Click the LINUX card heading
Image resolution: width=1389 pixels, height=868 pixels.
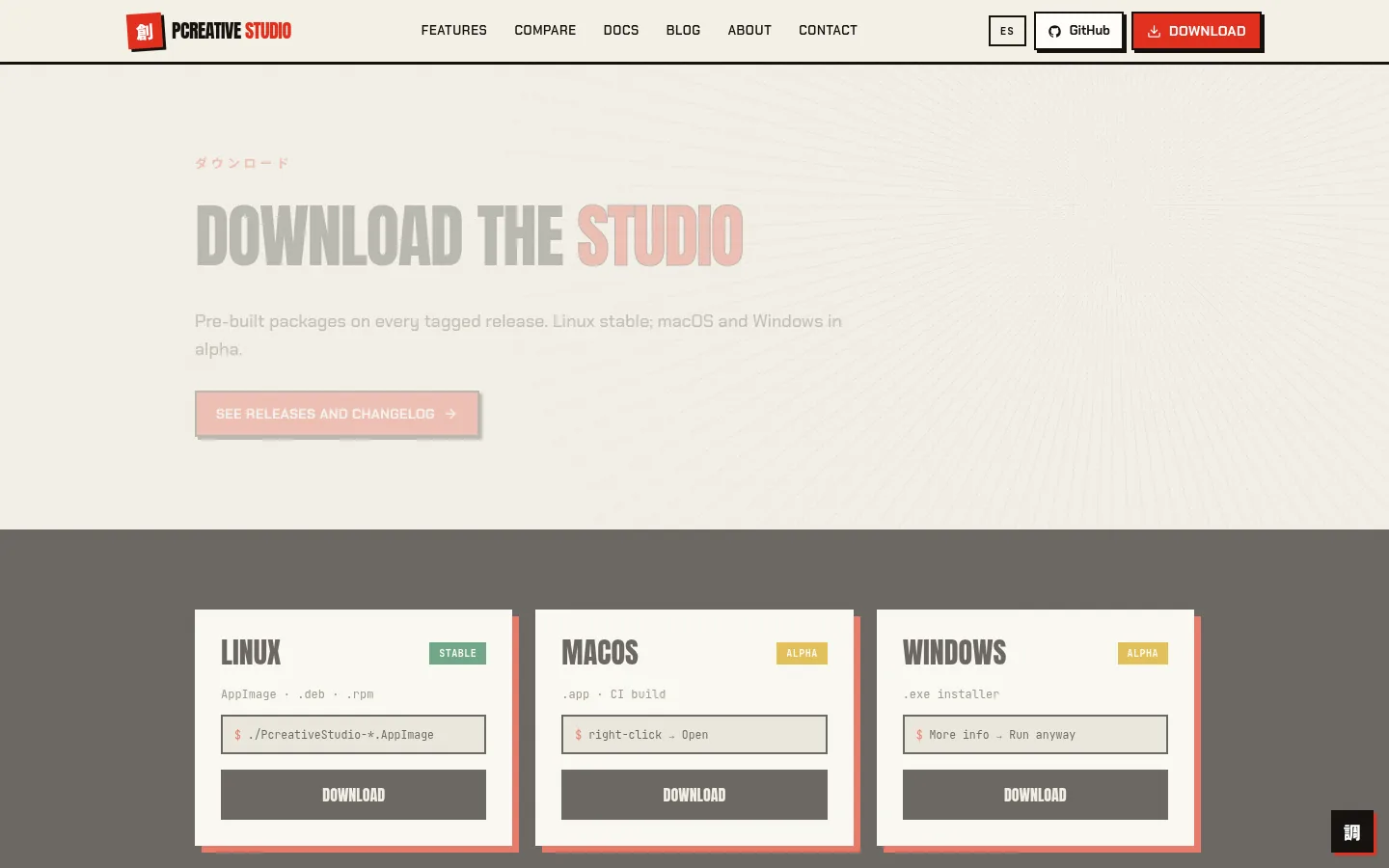[x=251, y=653]
